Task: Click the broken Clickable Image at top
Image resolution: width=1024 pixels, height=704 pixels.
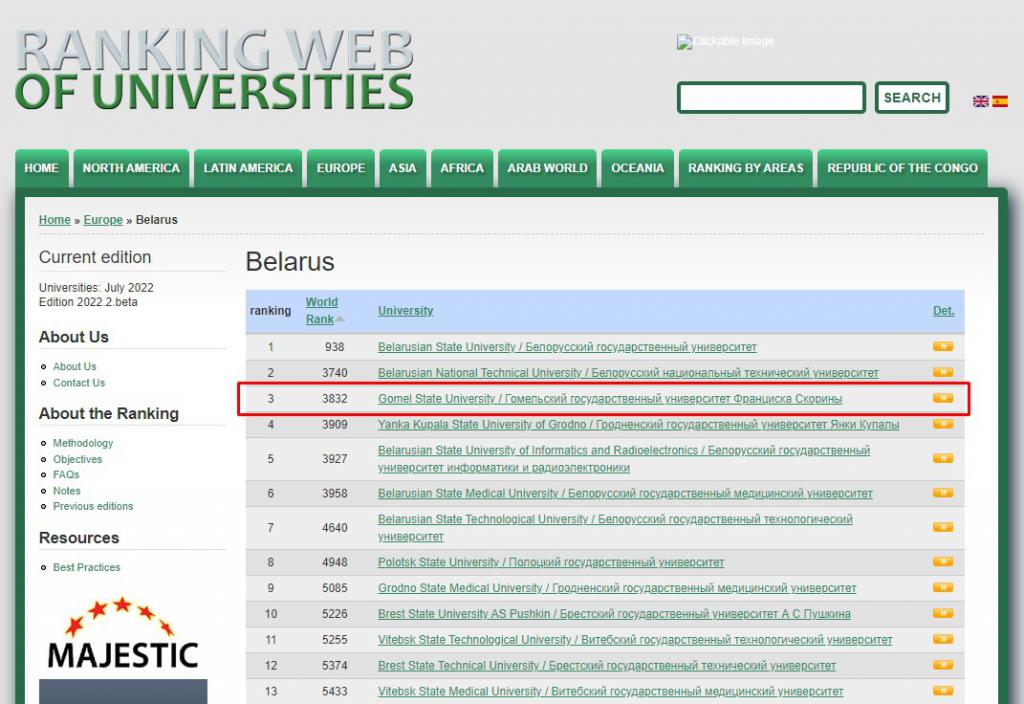Action: click(725, 42)
